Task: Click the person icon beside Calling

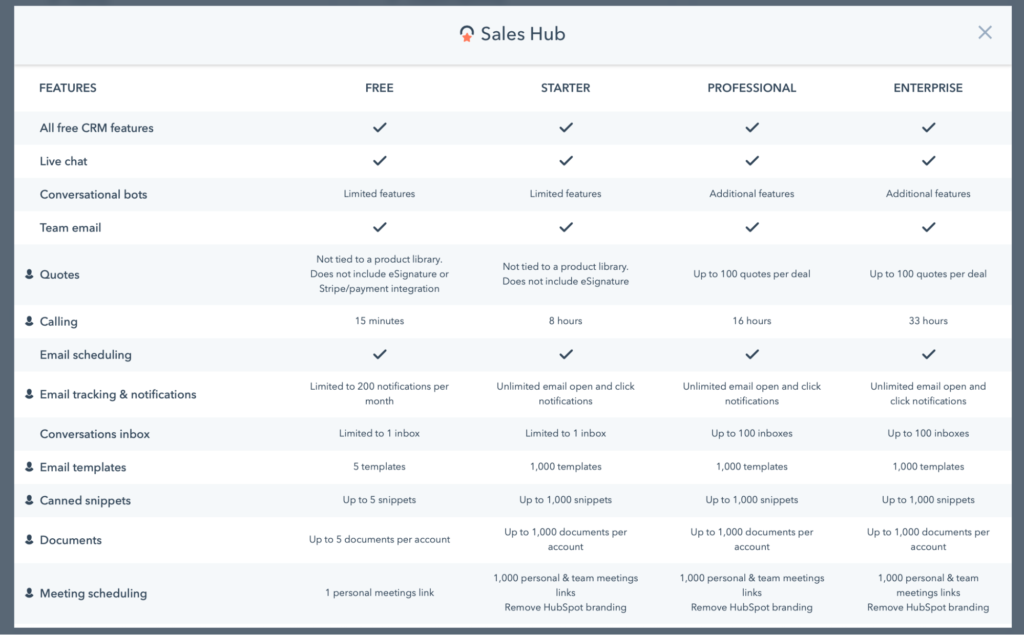Action: 29,321
